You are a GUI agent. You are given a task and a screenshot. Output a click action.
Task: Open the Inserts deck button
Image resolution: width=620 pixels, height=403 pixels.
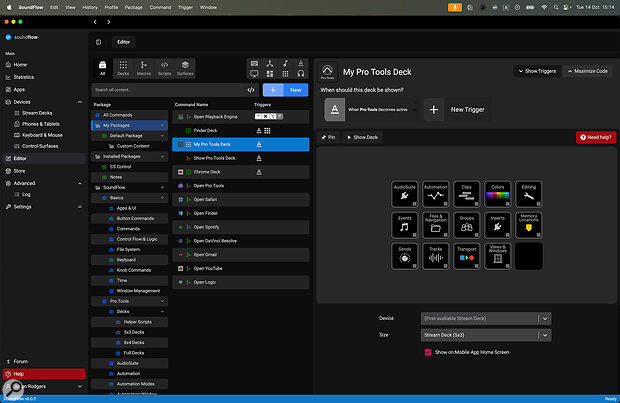pos(497,225)
